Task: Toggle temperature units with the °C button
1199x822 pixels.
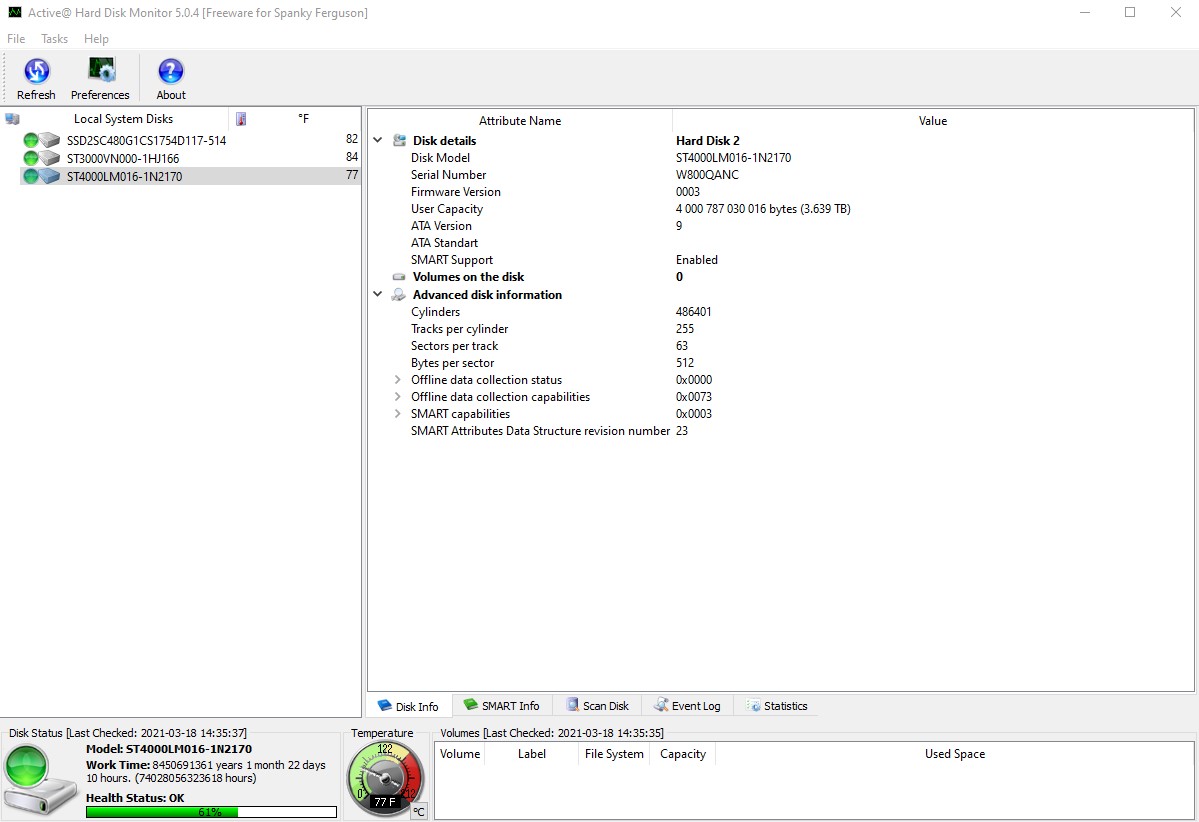Action: [x=418, y=812]
